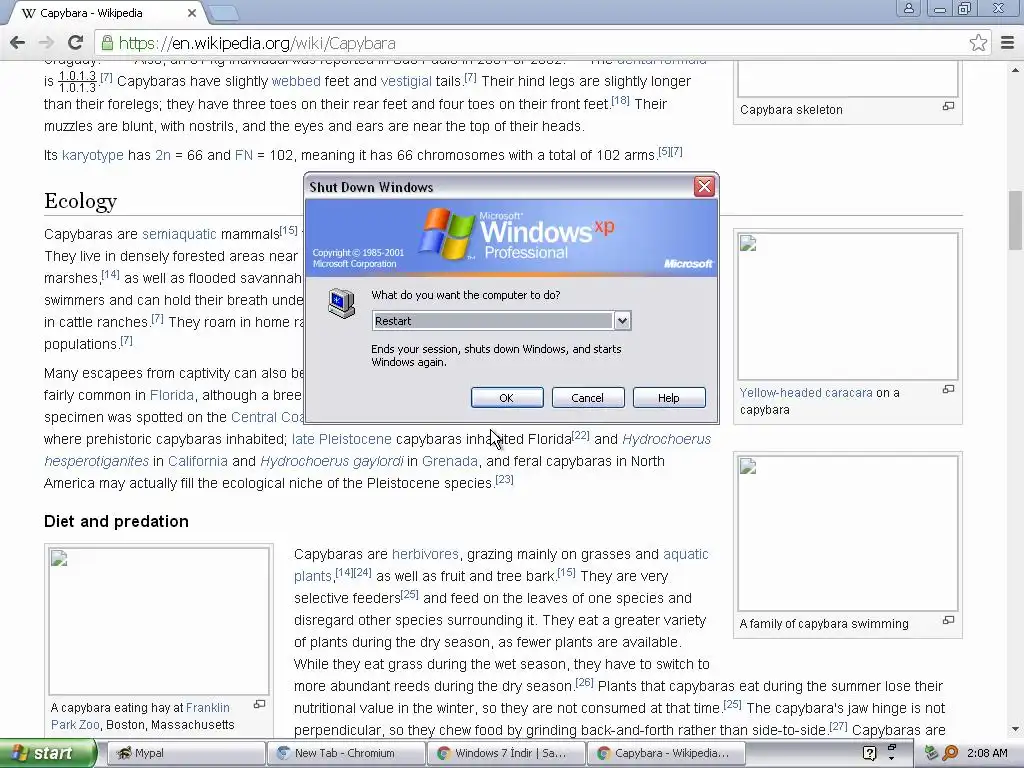Follow the herbivores link
Viewport: 1024px width, 768px height.
pos(425,554)
